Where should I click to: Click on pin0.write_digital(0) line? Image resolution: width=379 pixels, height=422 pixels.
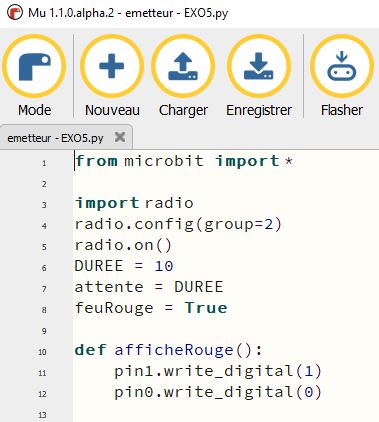tap(218, 392)
